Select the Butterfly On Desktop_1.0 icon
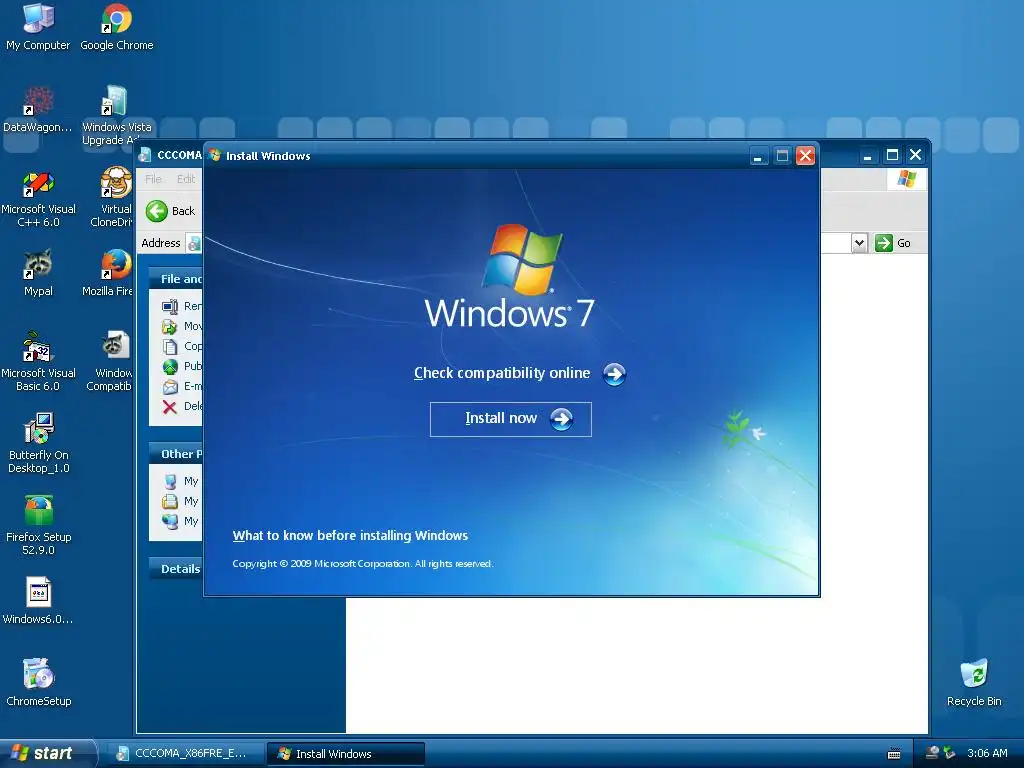Viewport: 1024px width, 768px height. coord(38,443)
